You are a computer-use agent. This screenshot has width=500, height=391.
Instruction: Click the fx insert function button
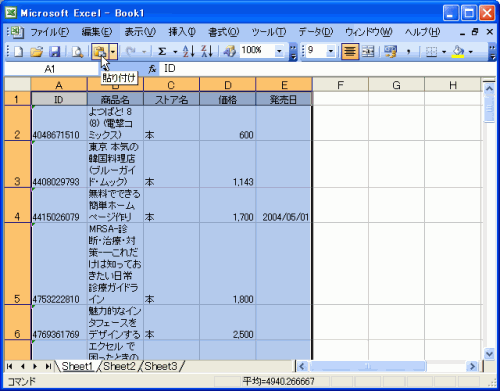point(152,69)
